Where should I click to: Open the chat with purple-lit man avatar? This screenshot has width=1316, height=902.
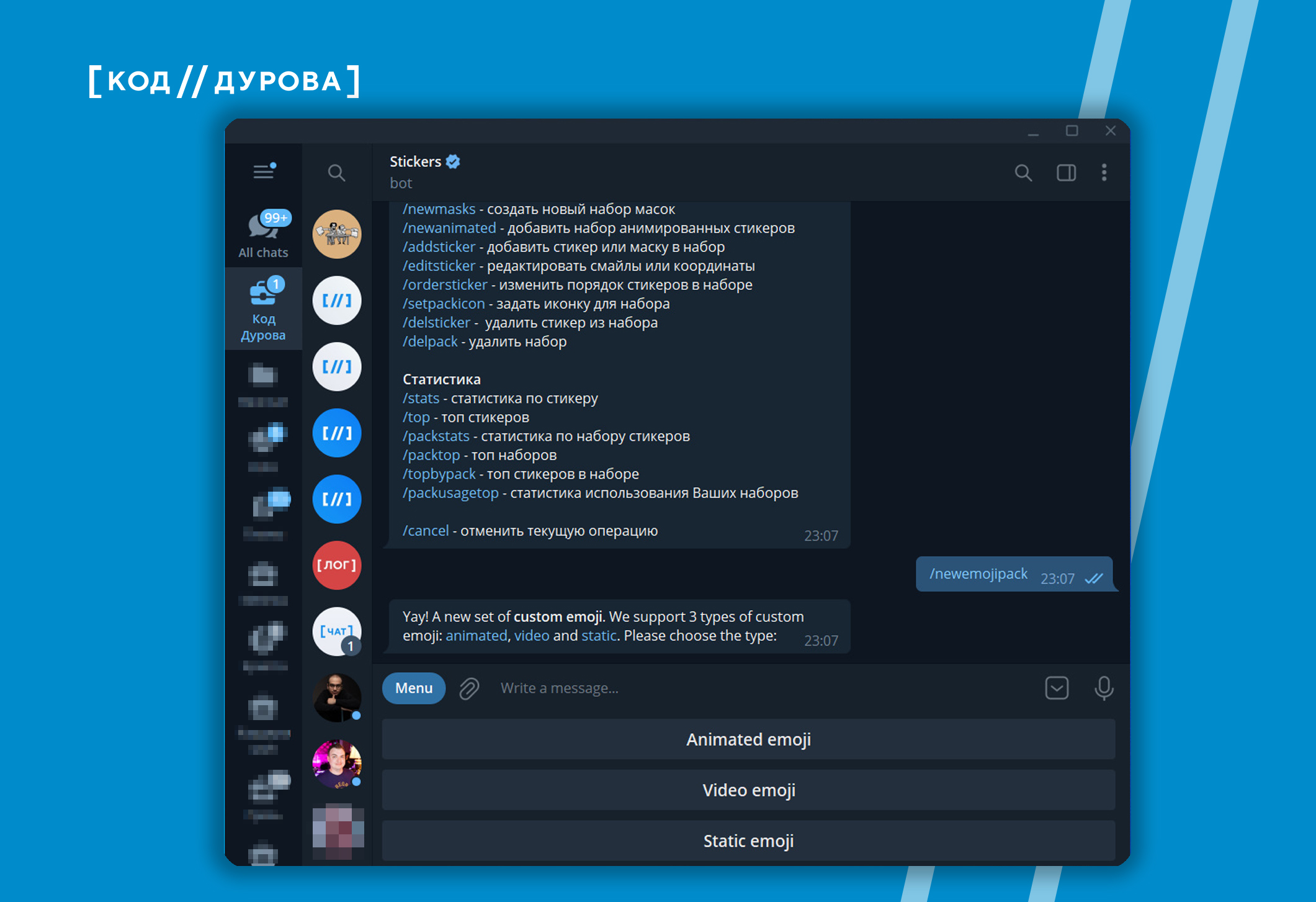[x=337, y=764]
